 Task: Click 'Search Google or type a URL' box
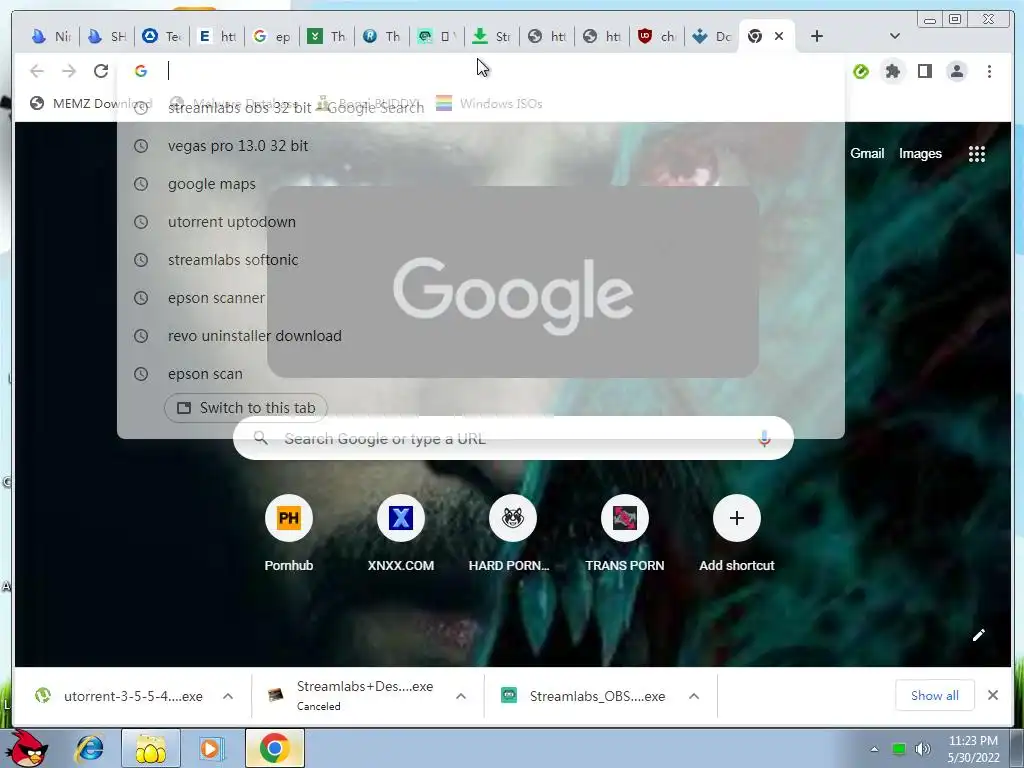(x=513, y=438)
